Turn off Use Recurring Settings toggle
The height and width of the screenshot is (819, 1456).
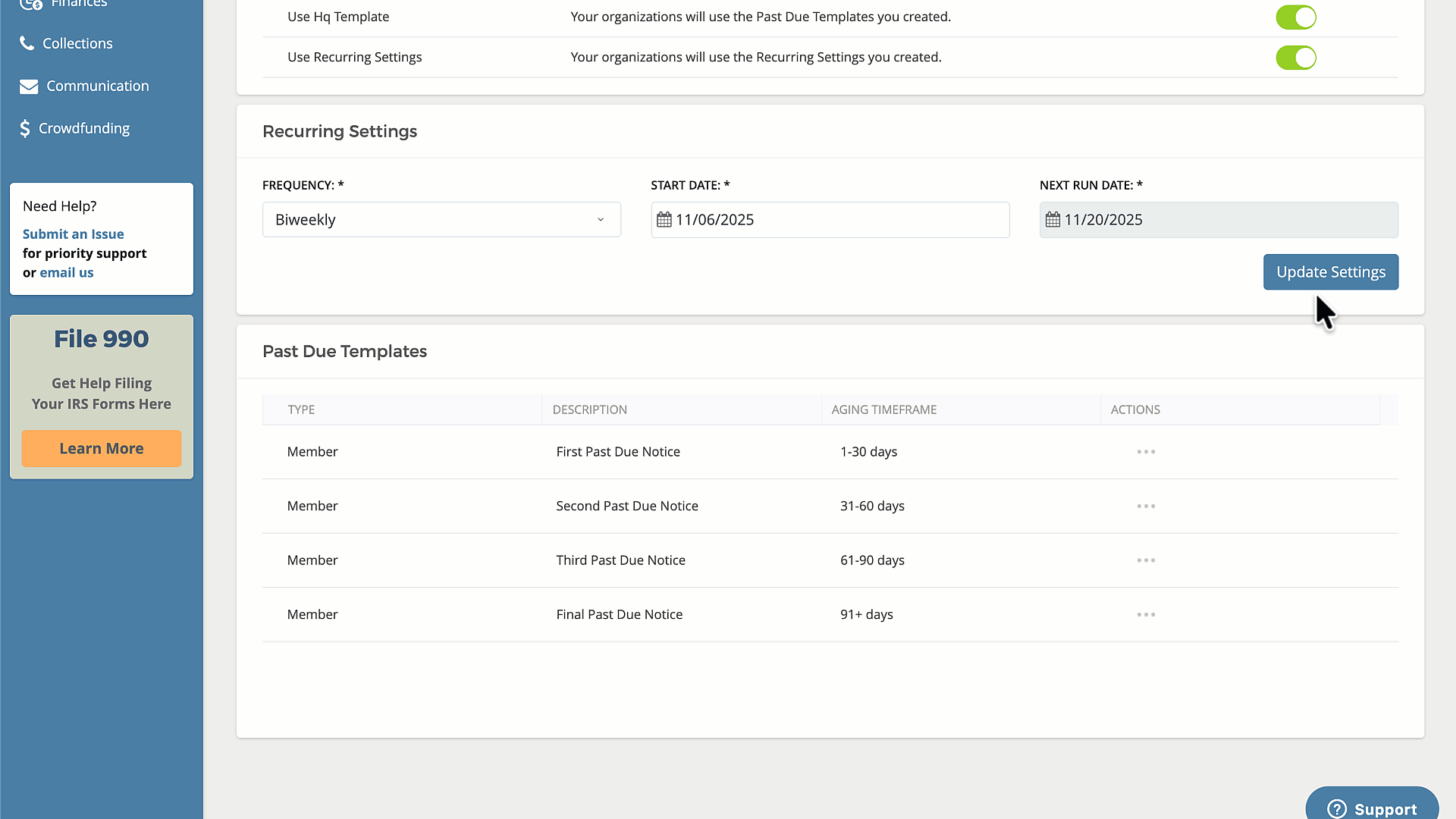tap(1295, 58)
